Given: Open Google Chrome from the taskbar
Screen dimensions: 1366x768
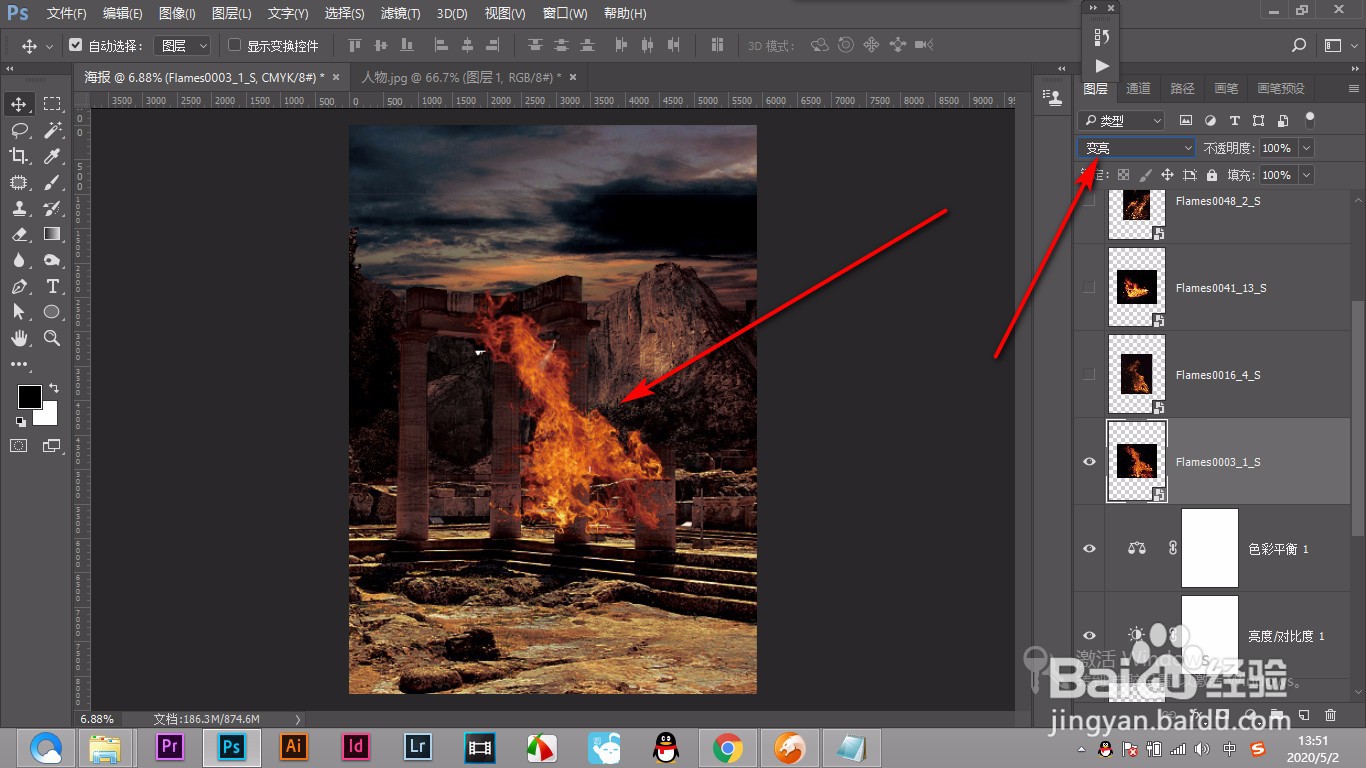Looking at the screenshot, I should tap(728, 747).
